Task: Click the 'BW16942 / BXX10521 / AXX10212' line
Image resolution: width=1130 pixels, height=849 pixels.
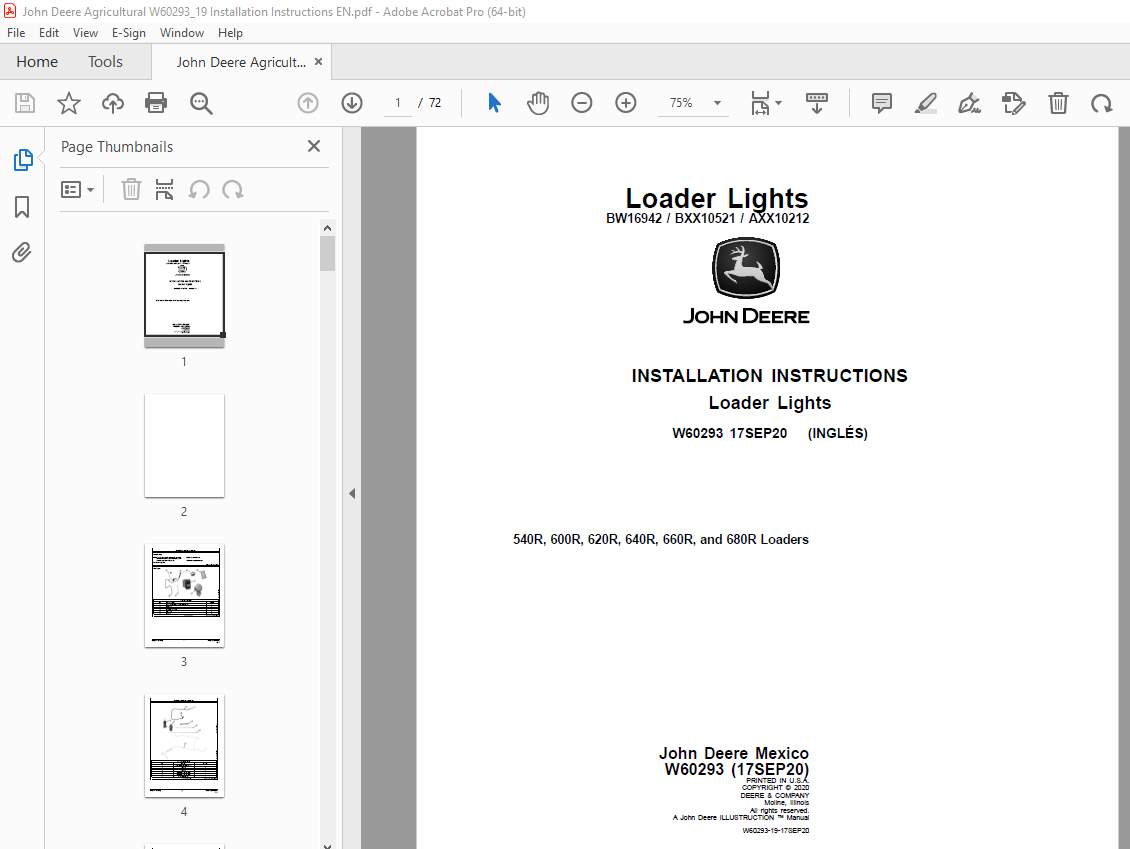Action: pyautogui.click(x=708, y=218)
